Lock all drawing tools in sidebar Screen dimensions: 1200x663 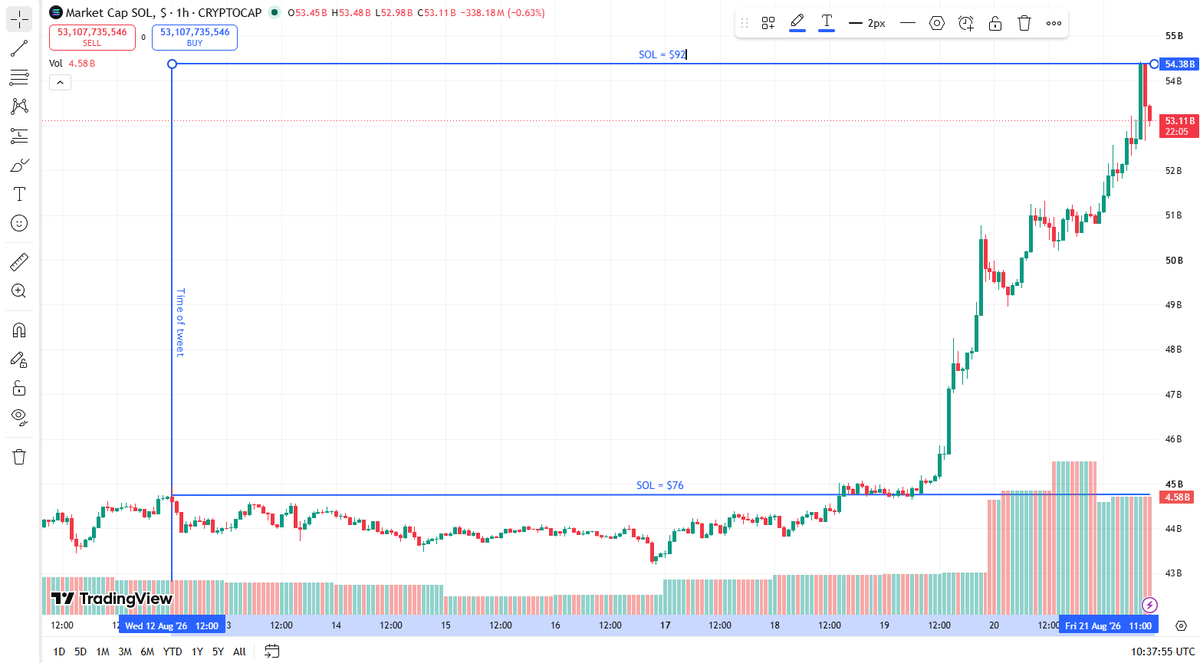[19, 388]
